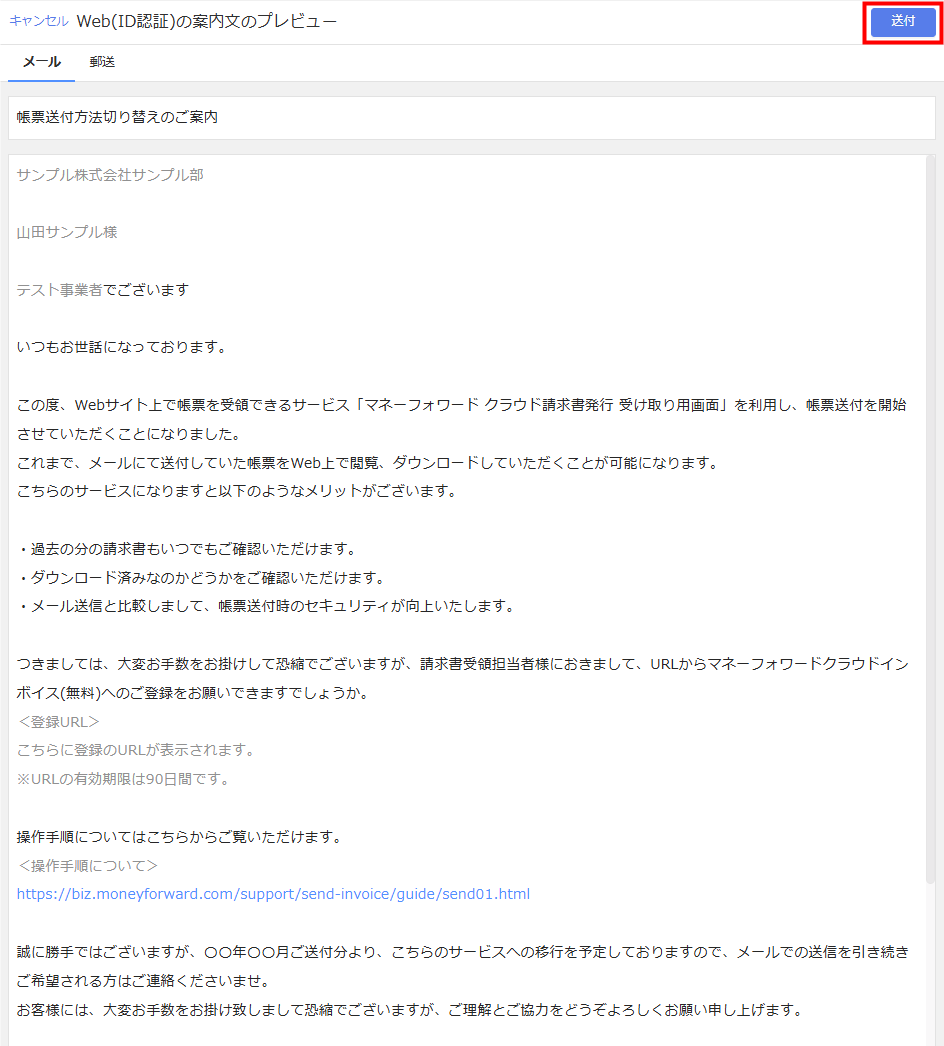Click the text こちらに登録のURLが表示されます。
The height and width of the screenshot is (1046, 944).
137,750
